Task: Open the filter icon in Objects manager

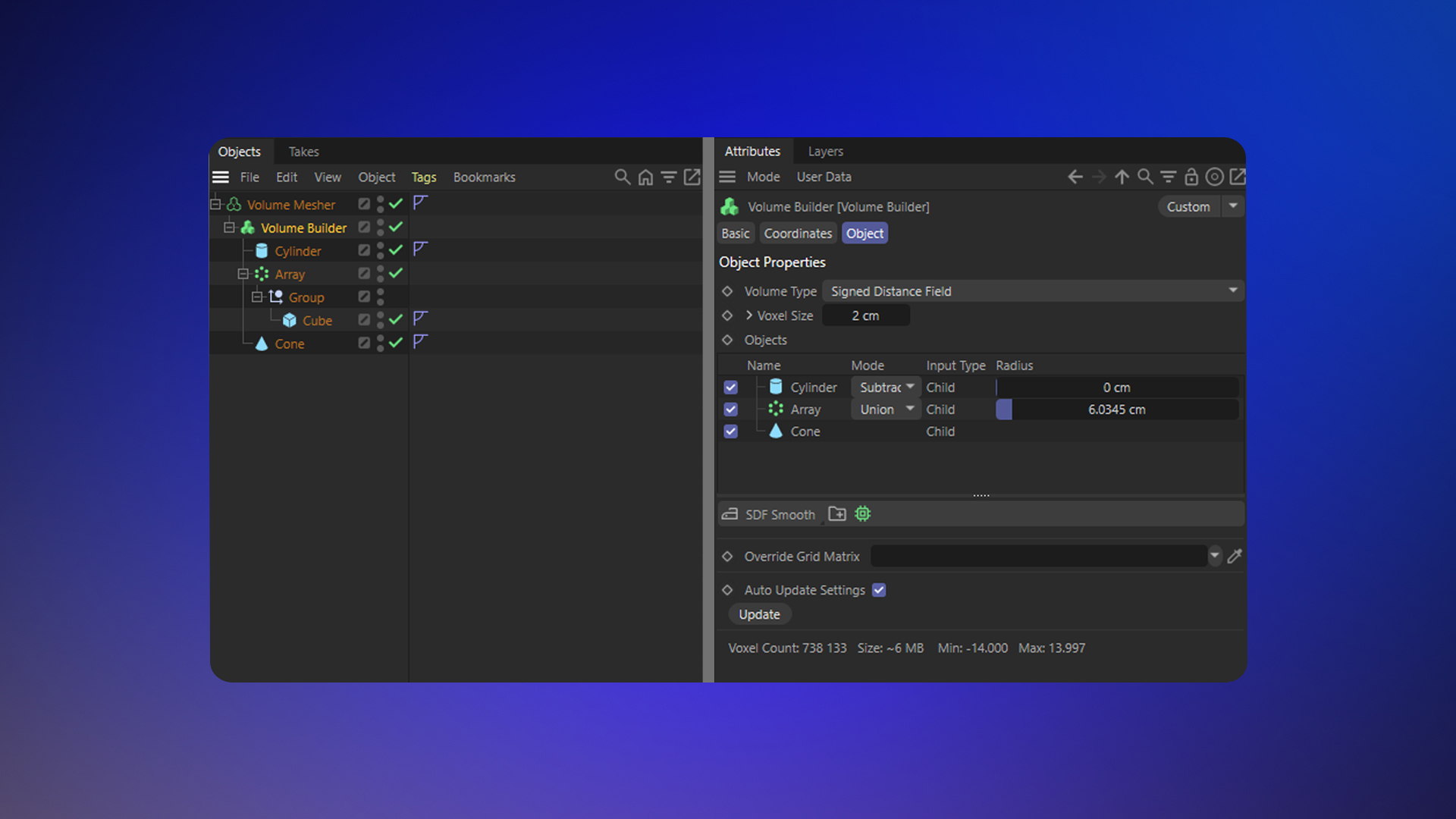Action: [x=669, y=177]
